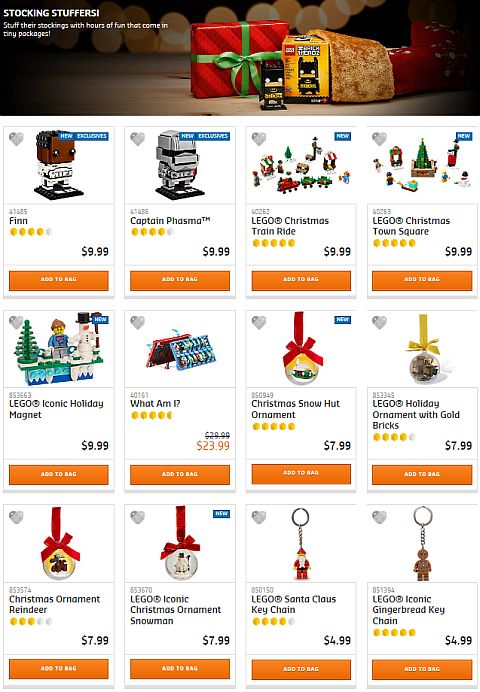Add What Am I? to bag
Screen dimensions: 480x692
tap(180, 474)
